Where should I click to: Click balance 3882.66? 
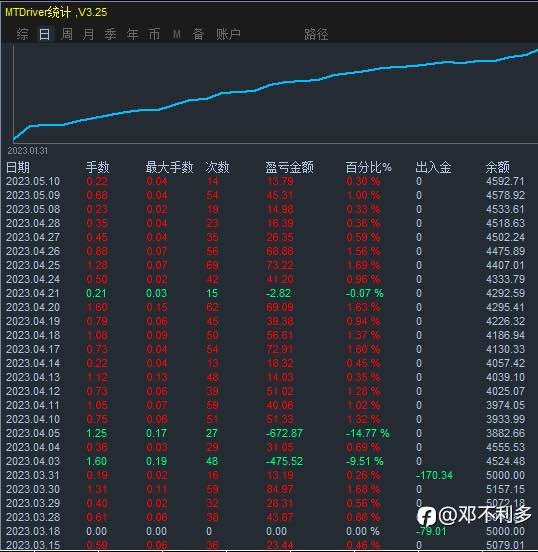coord(505,433)
